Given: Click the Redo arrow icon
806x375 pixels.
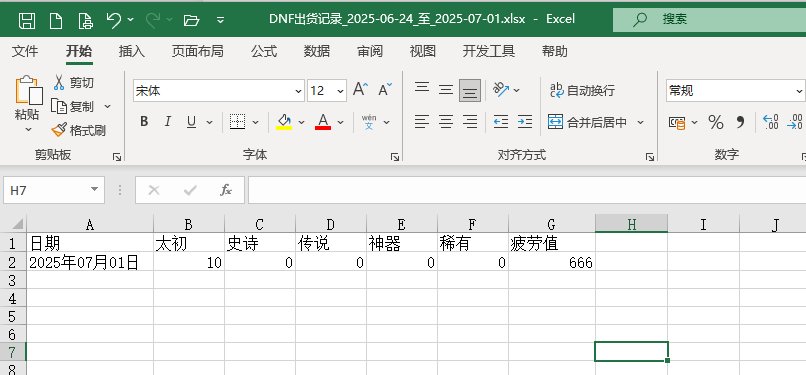Looking at the screenshot, I should click(153, 20).
